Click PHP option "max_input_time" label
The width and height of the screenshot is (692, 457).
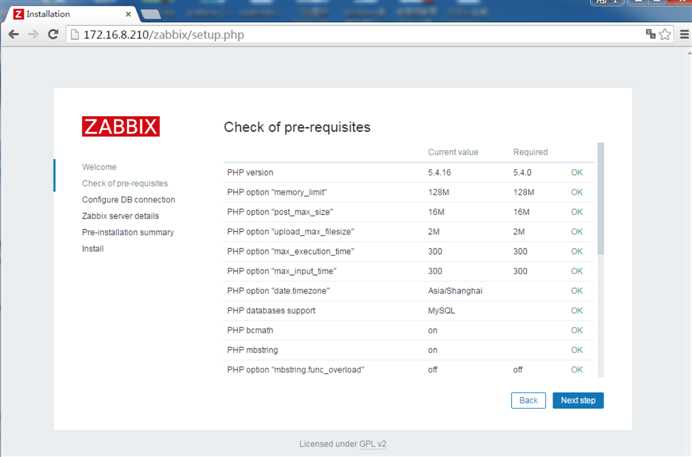[282, 271]
